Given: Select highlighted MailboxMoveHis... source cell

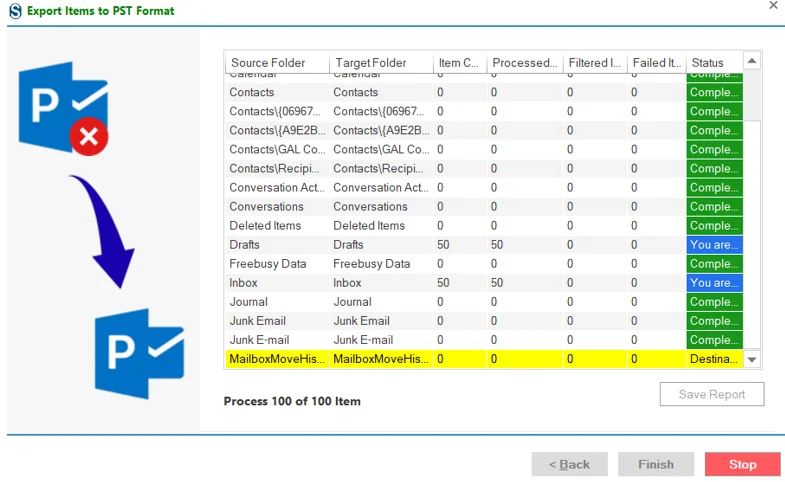Looking at the screenshot, I should tap(277, 358).
